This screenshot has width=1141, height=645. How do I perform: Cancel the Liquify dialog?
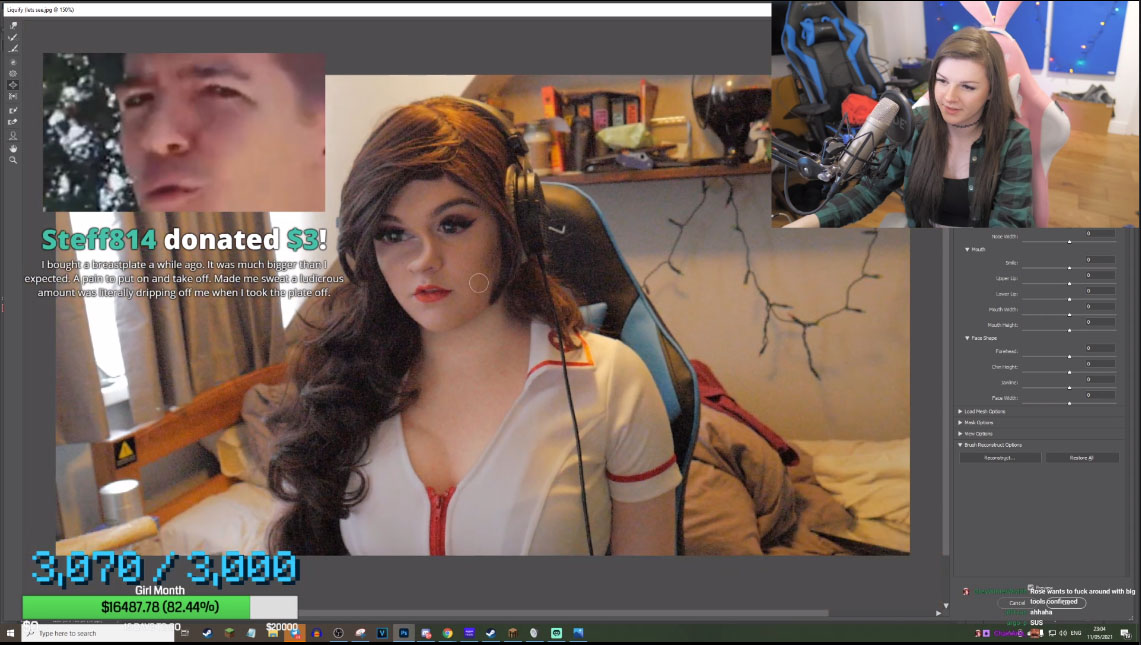(x=1017, y=603)
